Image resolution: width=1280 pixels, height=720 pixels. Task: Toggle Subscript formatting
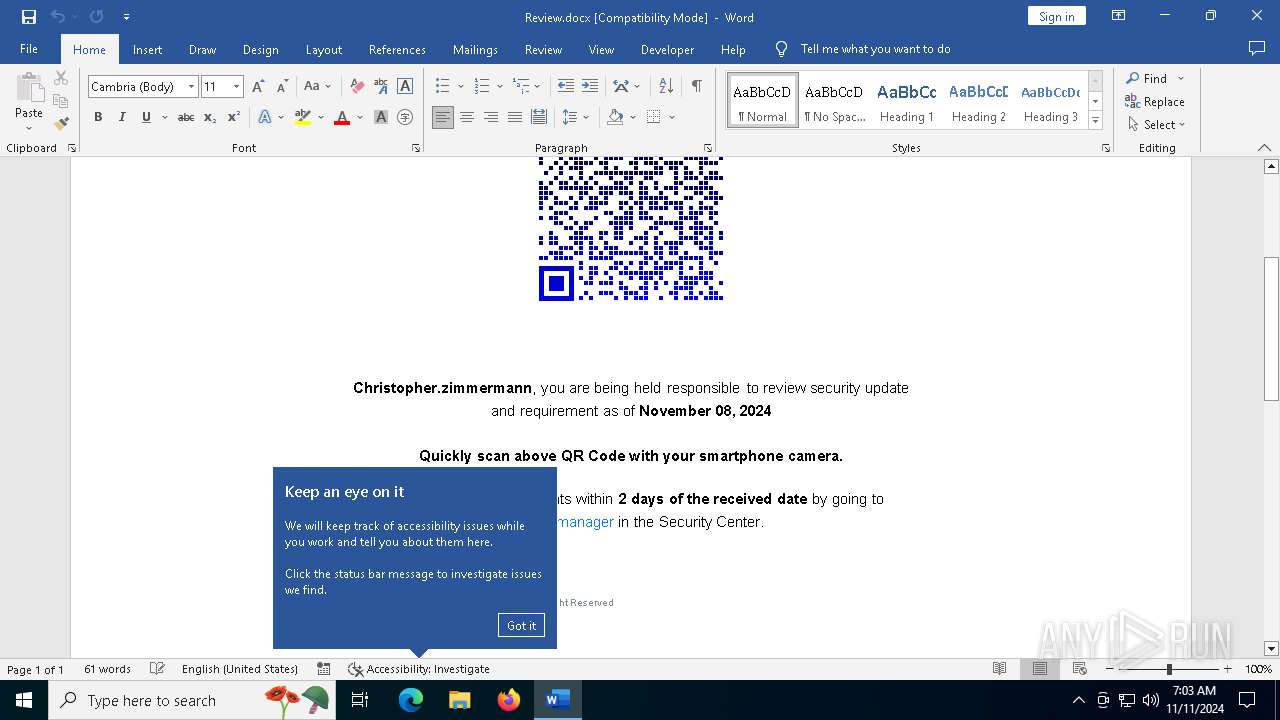coord(210,117)
